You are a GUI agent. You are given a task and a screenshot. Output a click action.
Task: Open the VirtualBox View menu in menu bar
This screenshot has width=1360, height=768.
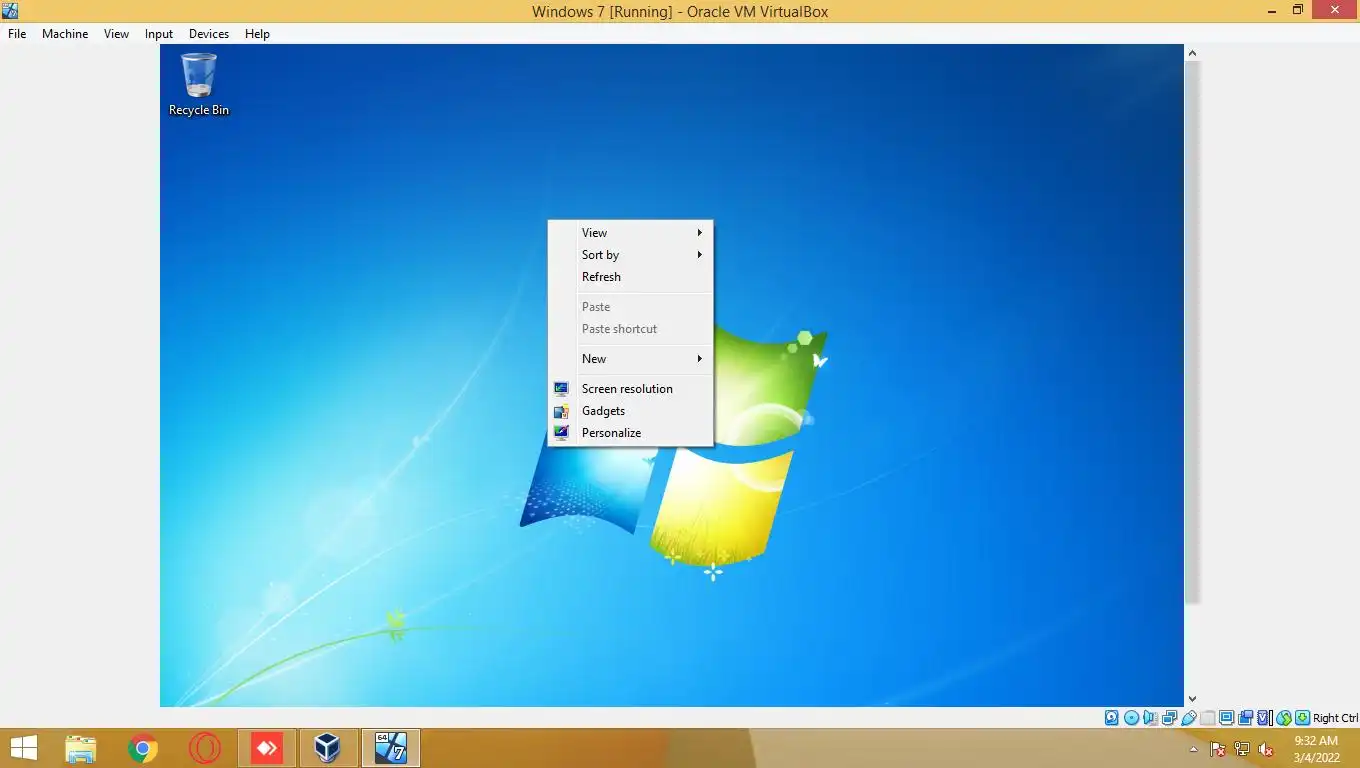pyautogui.click(x=116, y=33)
